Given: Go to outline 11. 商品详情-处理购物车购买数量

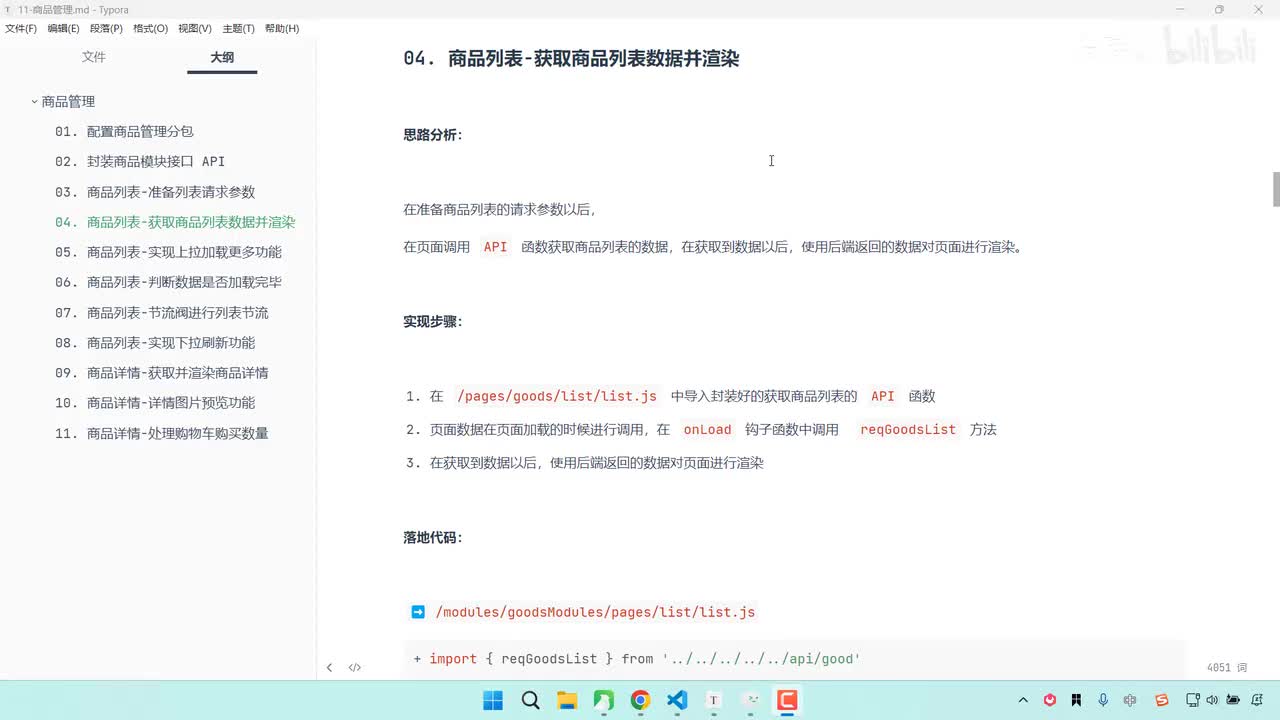Looking at the screenshot, I should (162, 433).
